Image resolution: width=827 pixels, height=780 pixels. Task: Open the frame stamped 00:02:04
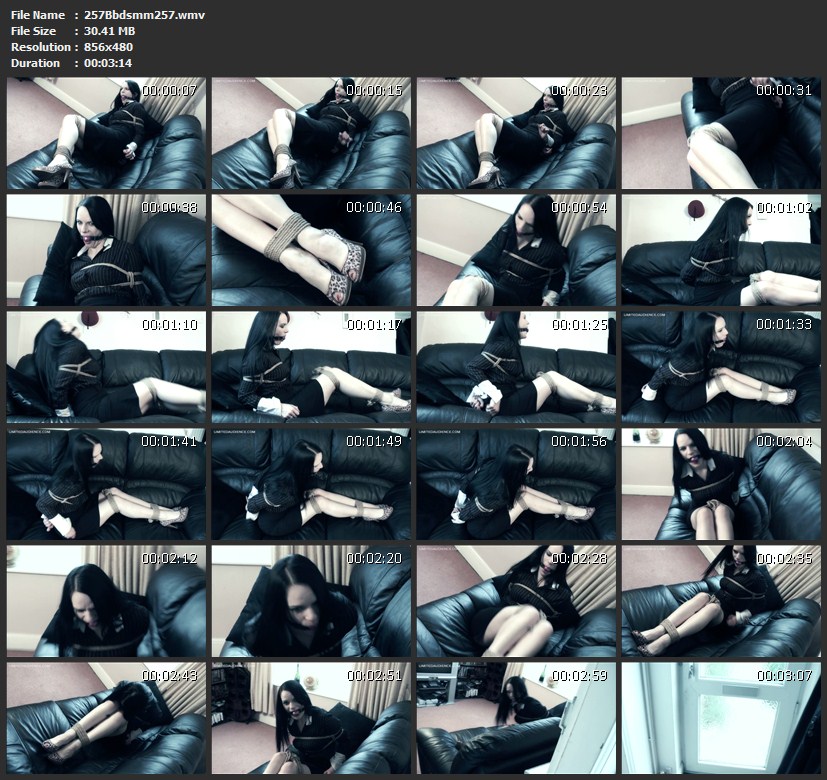pos(721,484)
